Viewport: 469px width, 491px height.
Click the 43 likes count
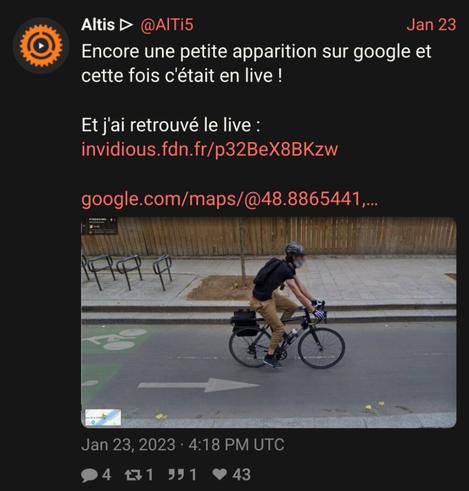click(241, 475)
